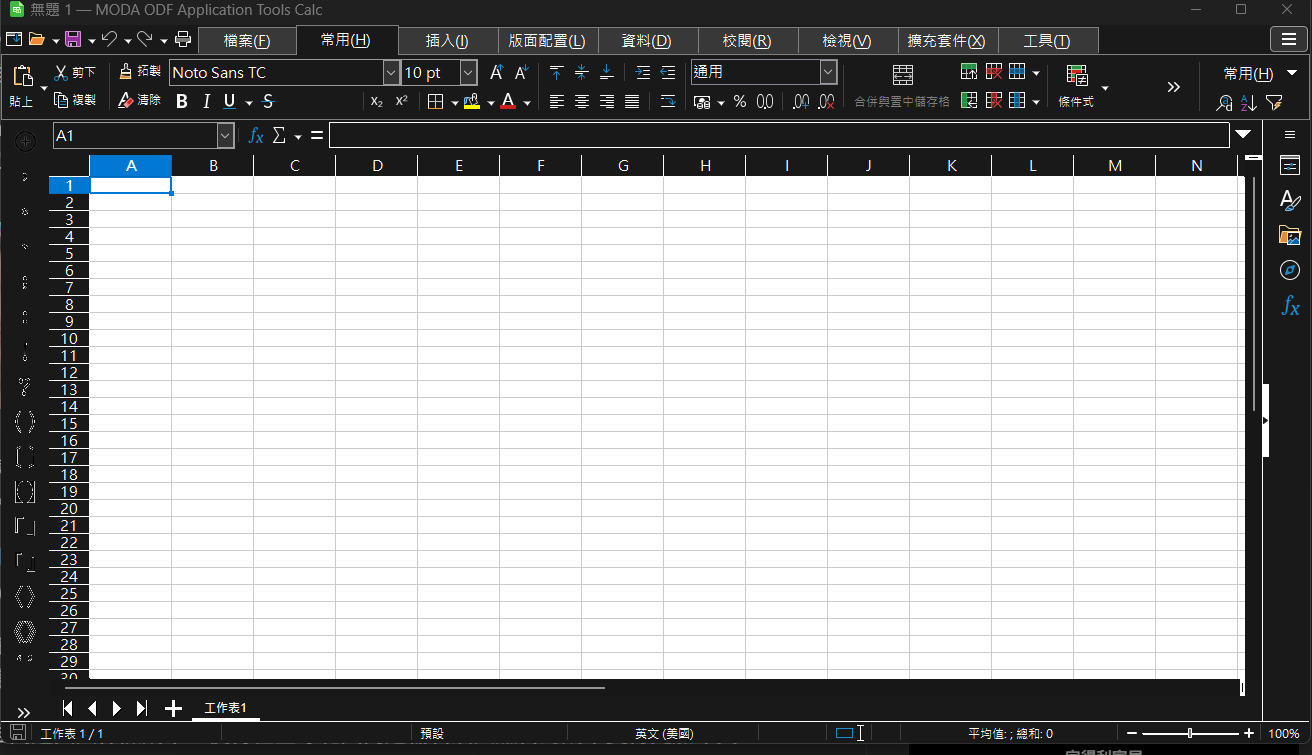Toggle italic text formatting
Screen dimensions: 1312x755
pyautogui.click(x=206, y=101)
